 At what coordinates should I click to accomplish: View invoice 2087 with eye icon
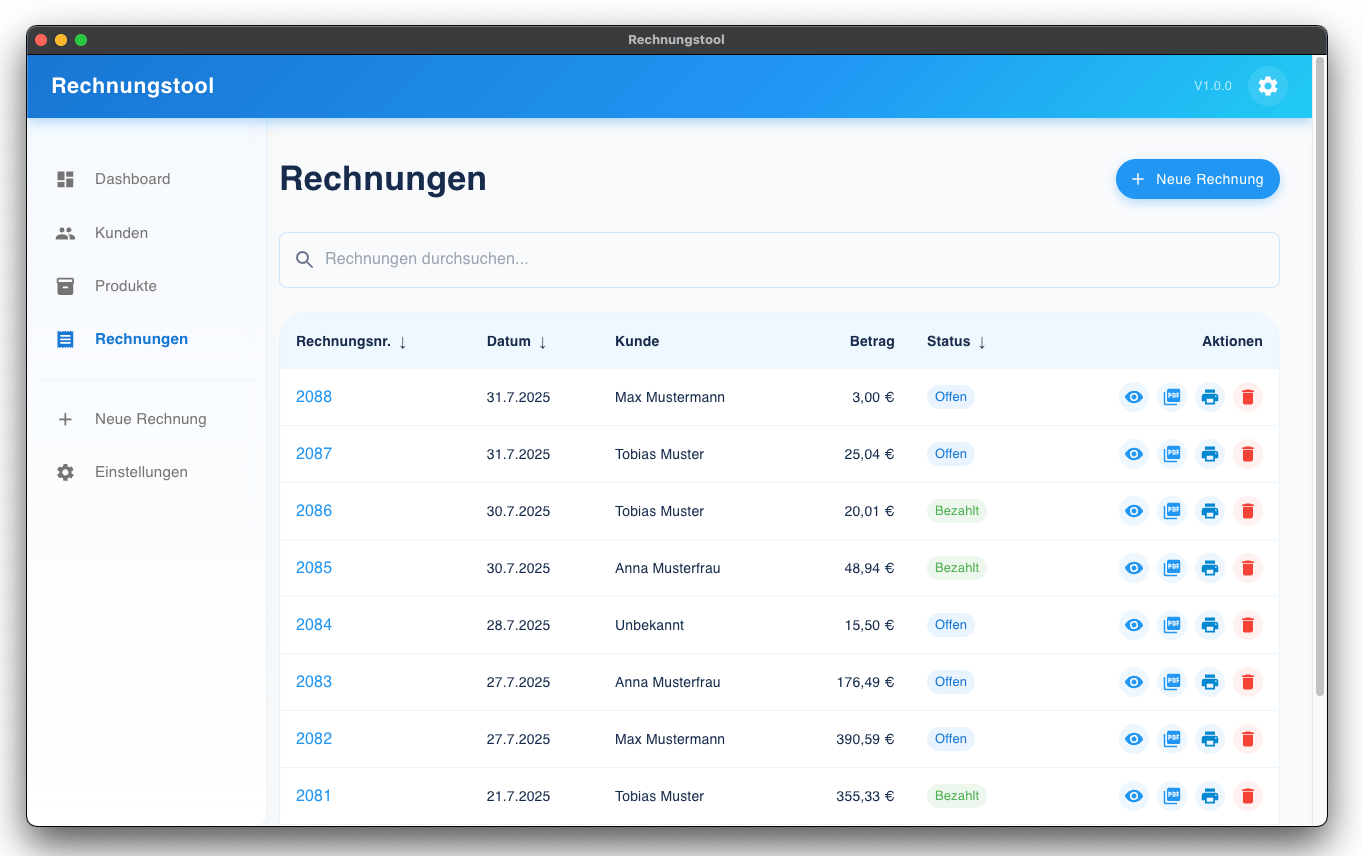tap(1134, 454)
